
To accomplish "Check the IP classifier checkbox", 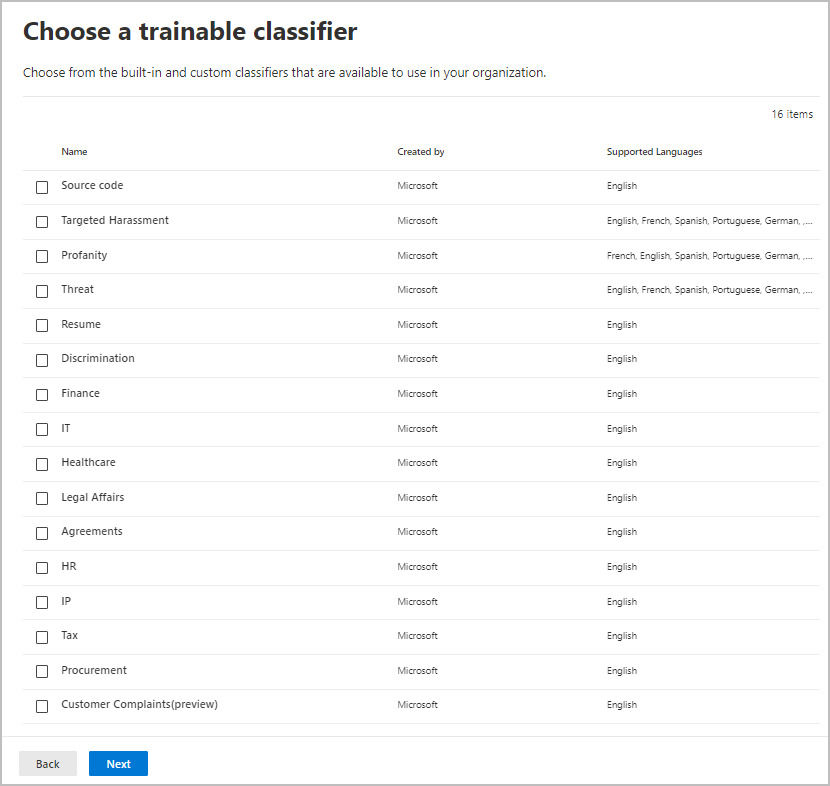I will point(41,602).
